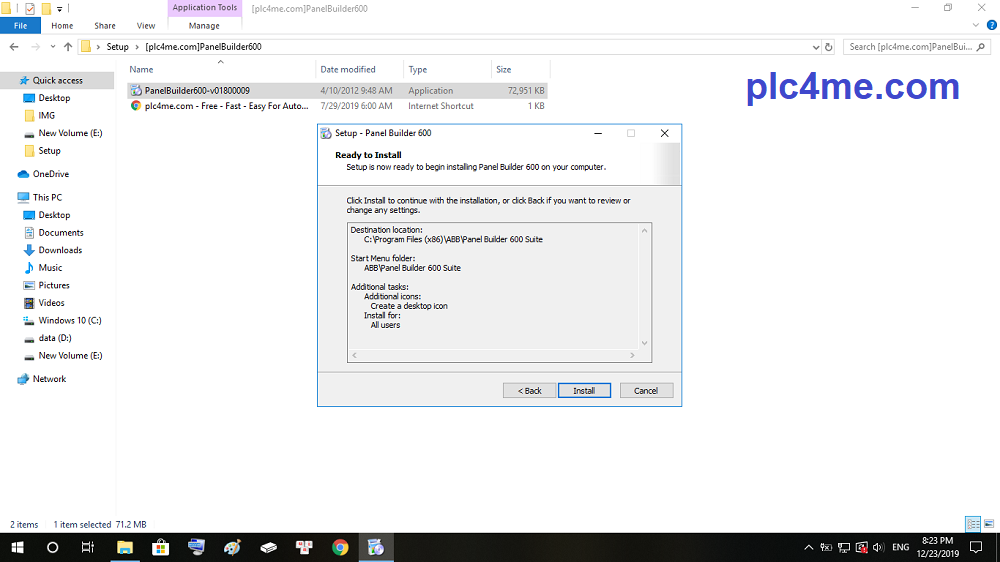Open the Task View button
1000x562 pixels.
(88, 547)
